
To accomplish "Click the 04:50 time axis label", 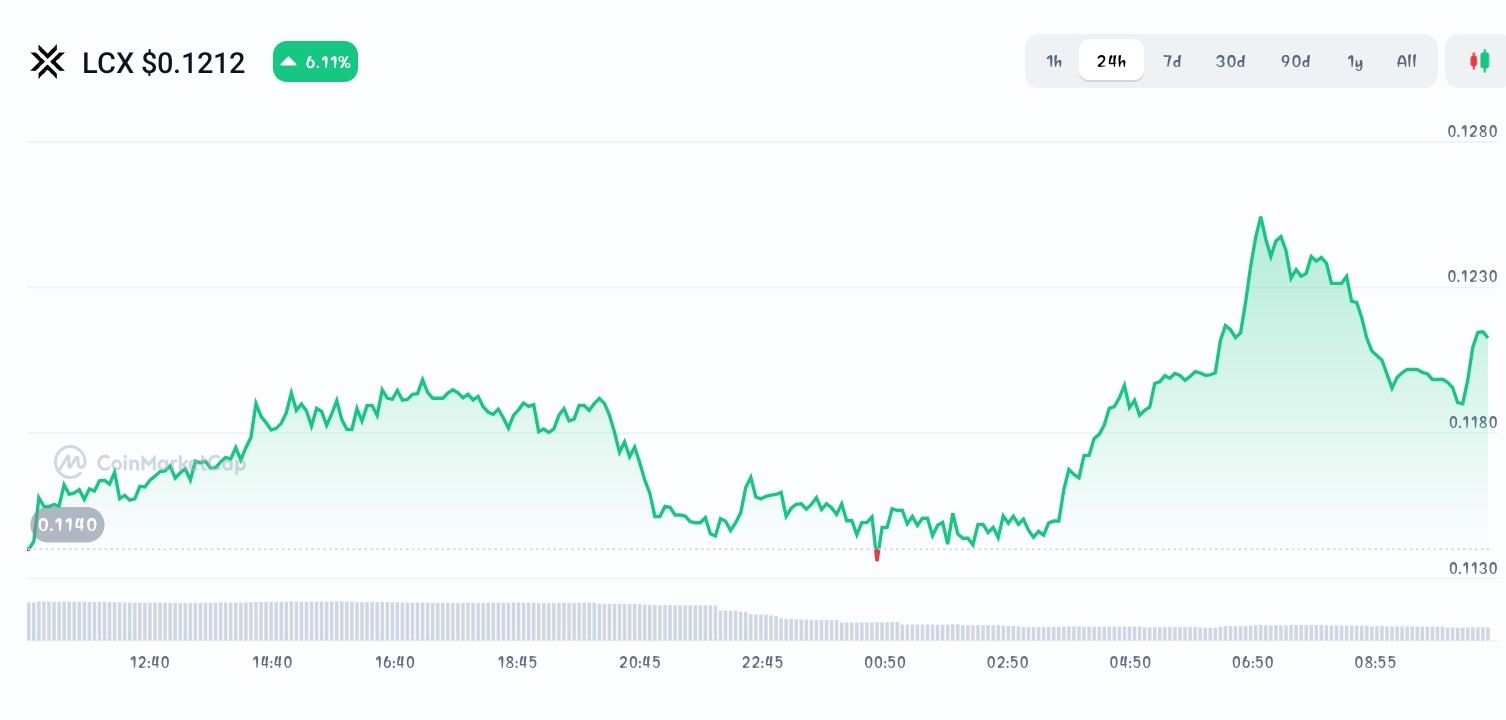I will pyautogui.click(x=1130, y=662).
